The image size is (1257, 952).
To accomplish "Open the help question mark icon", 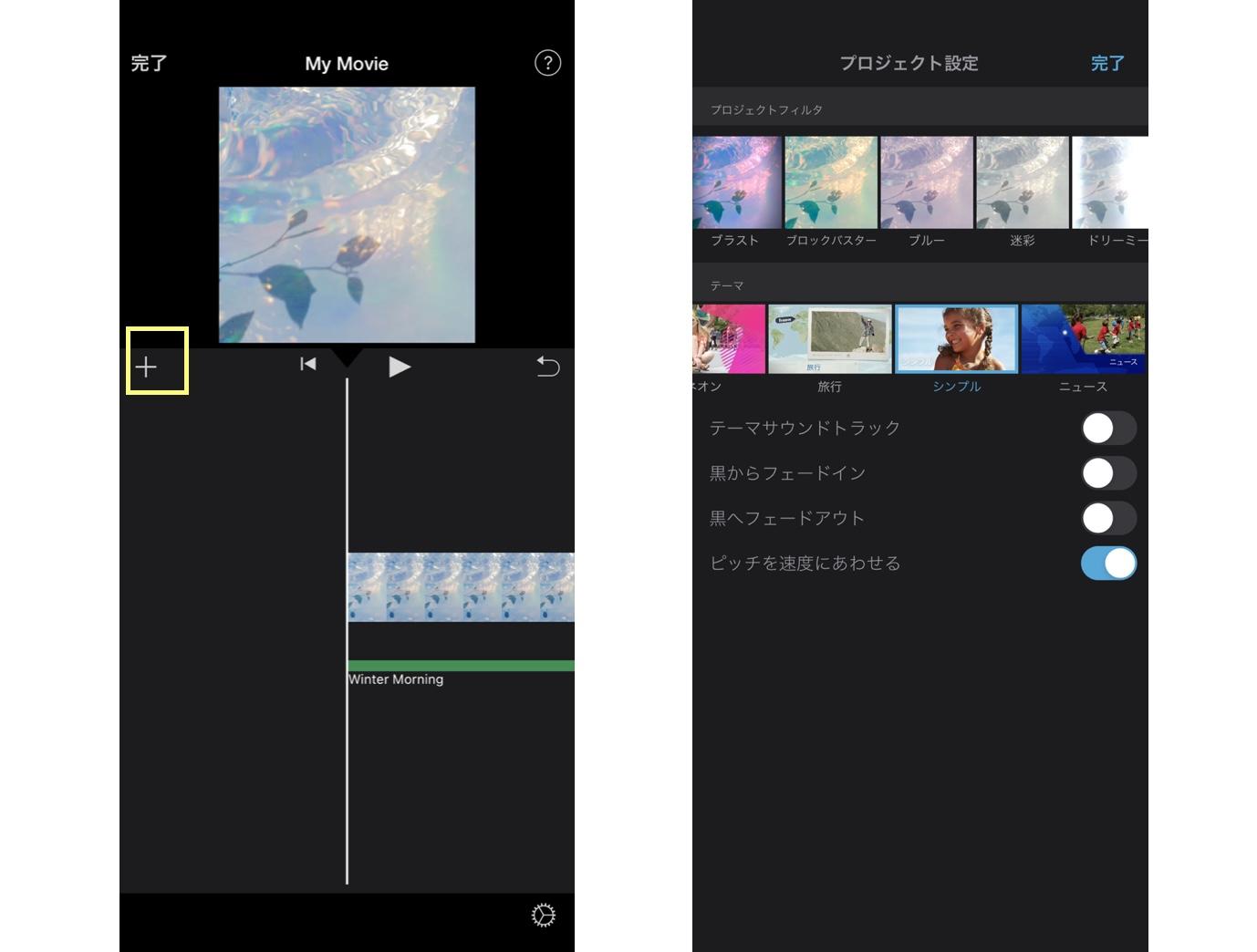I will tap(547, 63).
